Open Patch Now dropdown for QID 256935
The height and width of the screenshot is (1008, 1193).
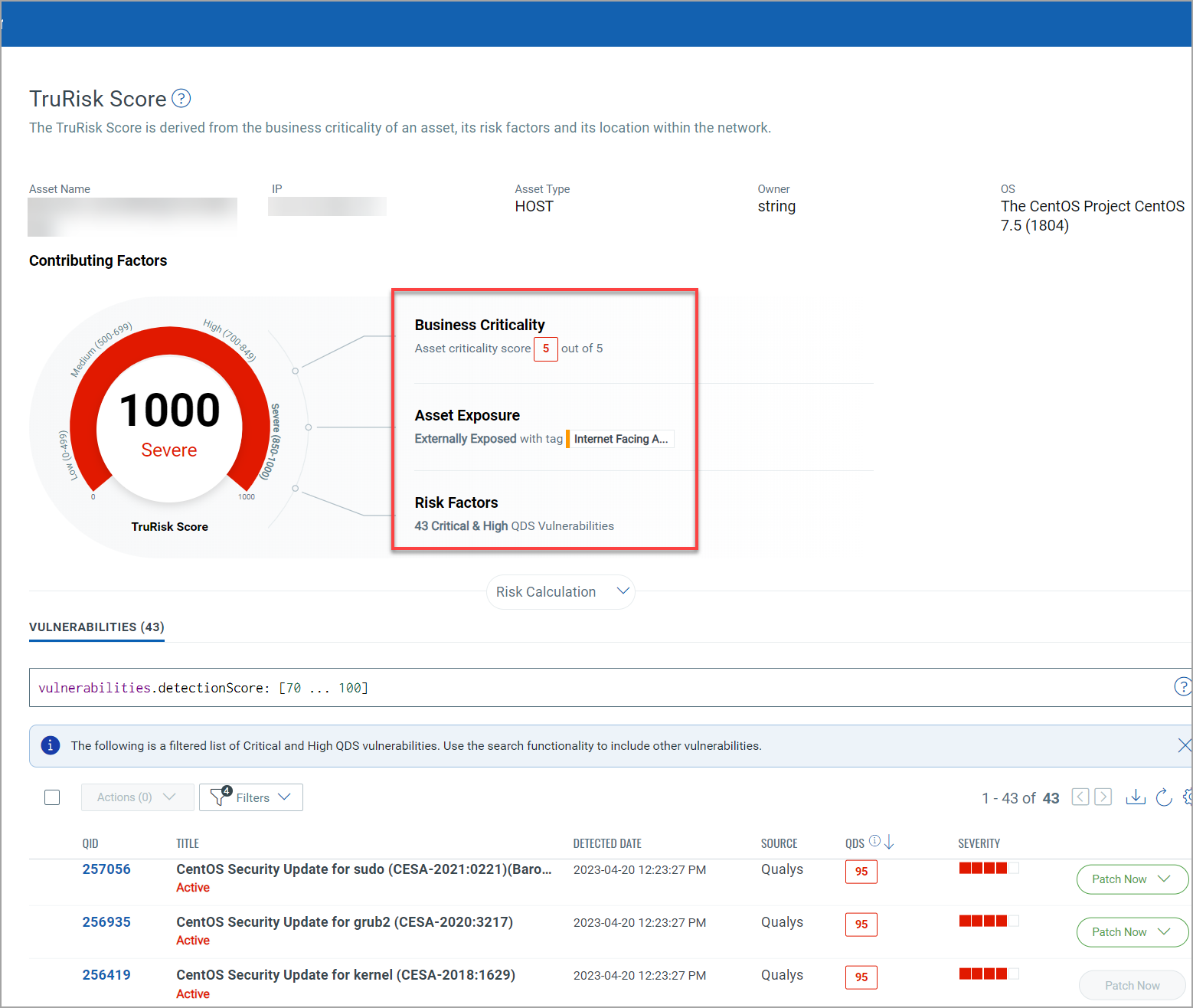(1133, 932)
